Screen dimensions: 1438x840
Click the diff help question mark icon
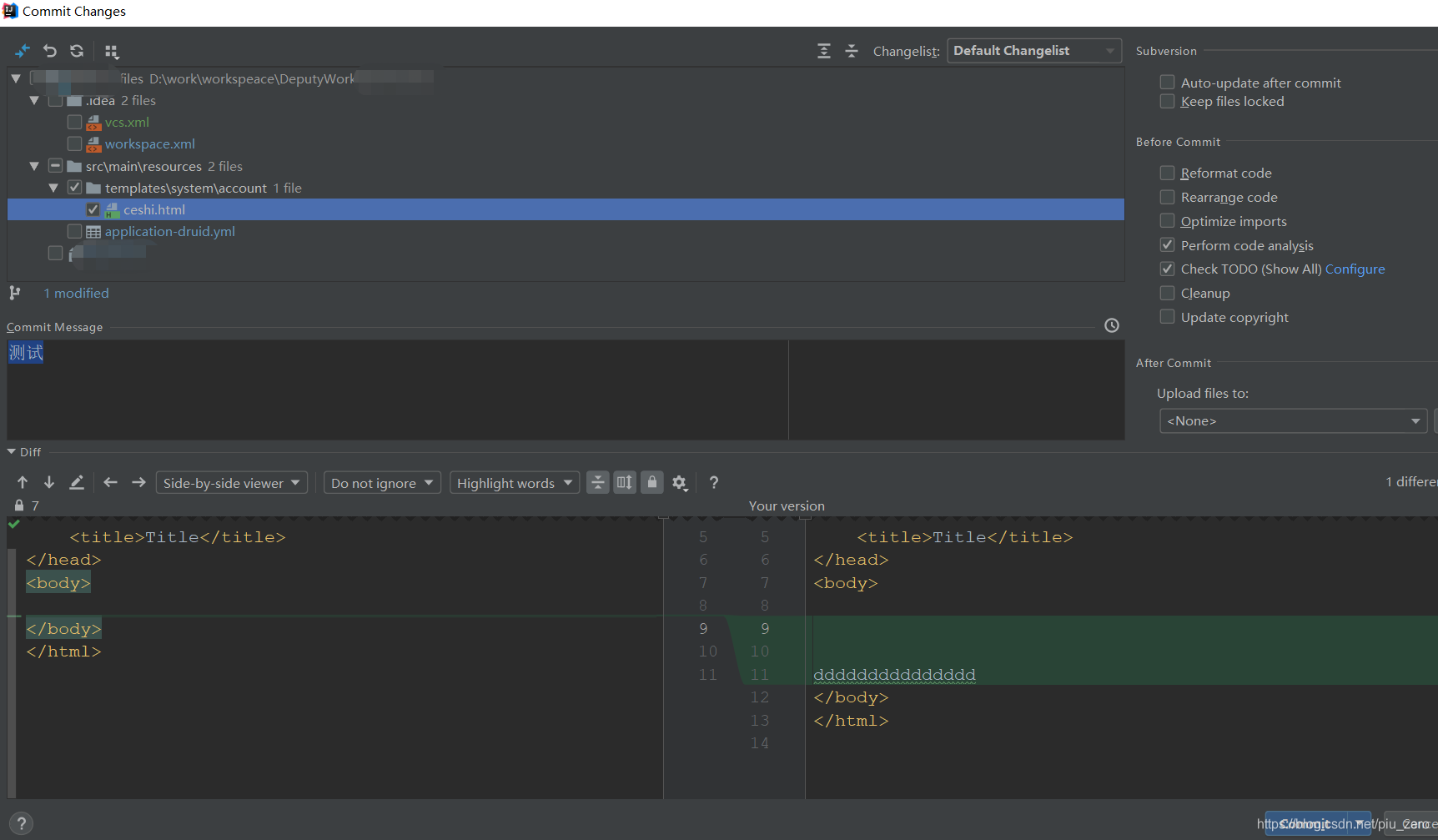[714, 482]
